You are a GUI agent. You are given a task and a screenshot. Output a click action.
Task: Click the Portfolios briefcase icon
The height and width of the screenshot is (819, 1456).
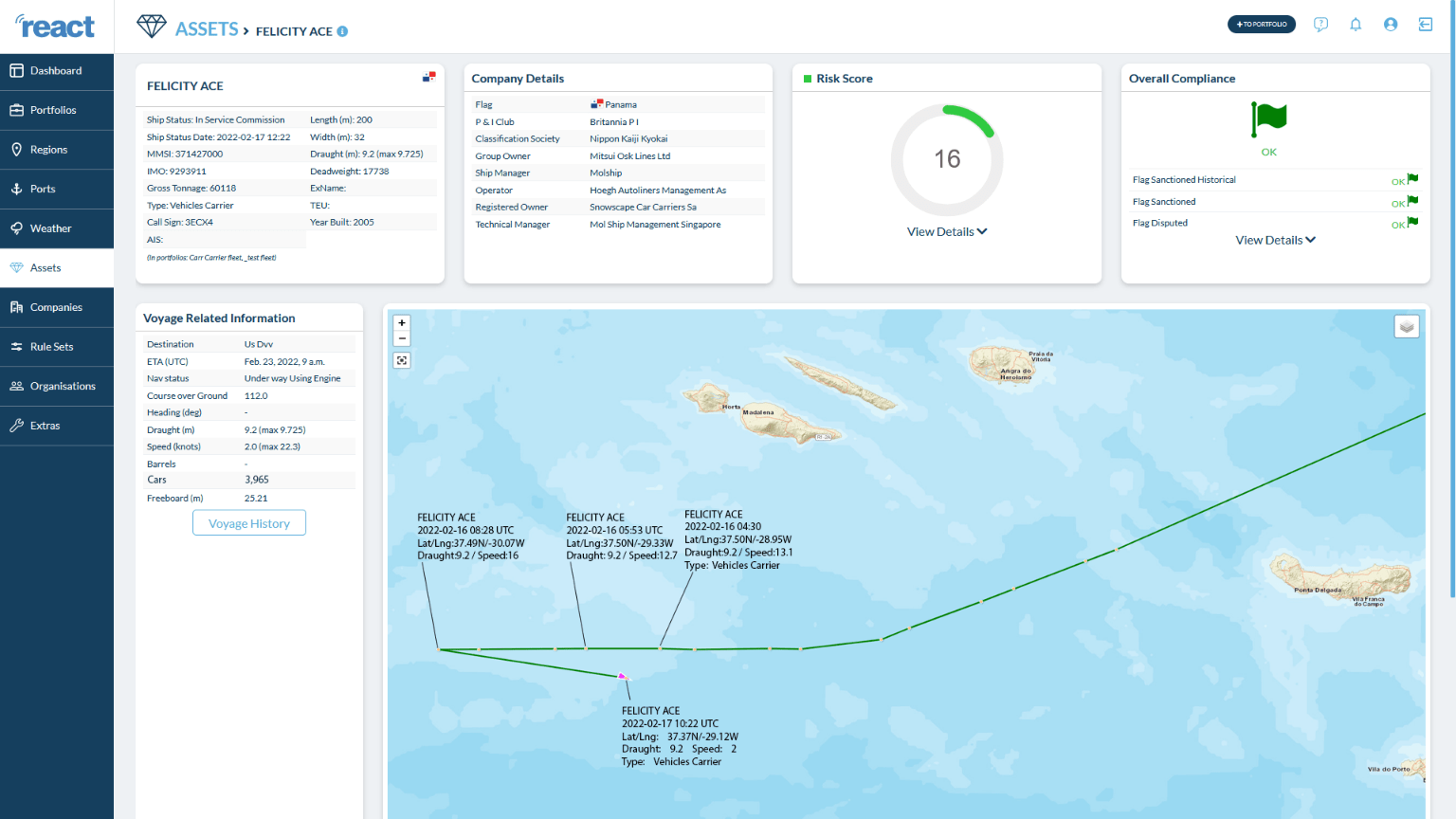(x=16, y=110)
